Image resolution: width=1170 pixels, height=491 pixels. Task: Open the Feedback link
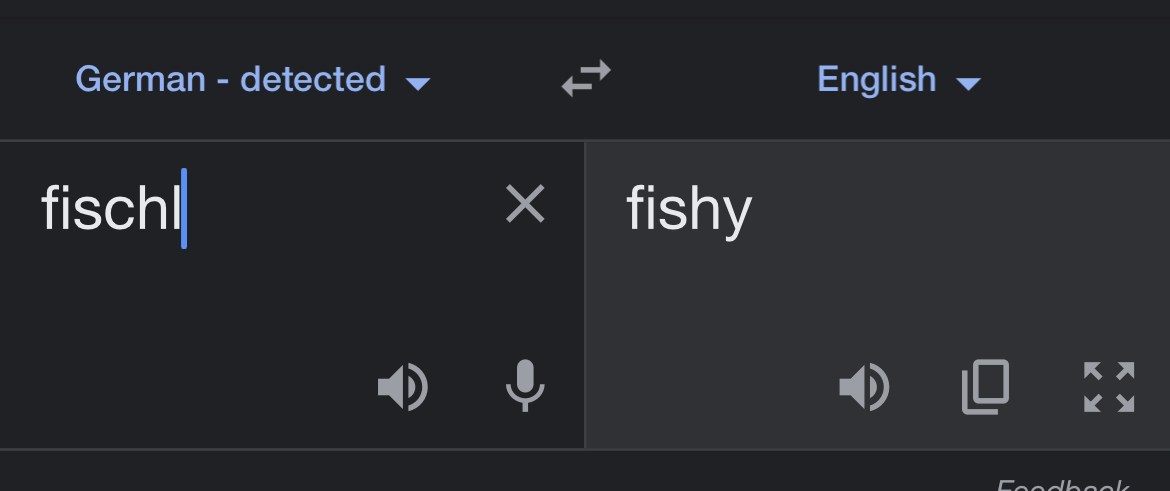[1062, 485]
